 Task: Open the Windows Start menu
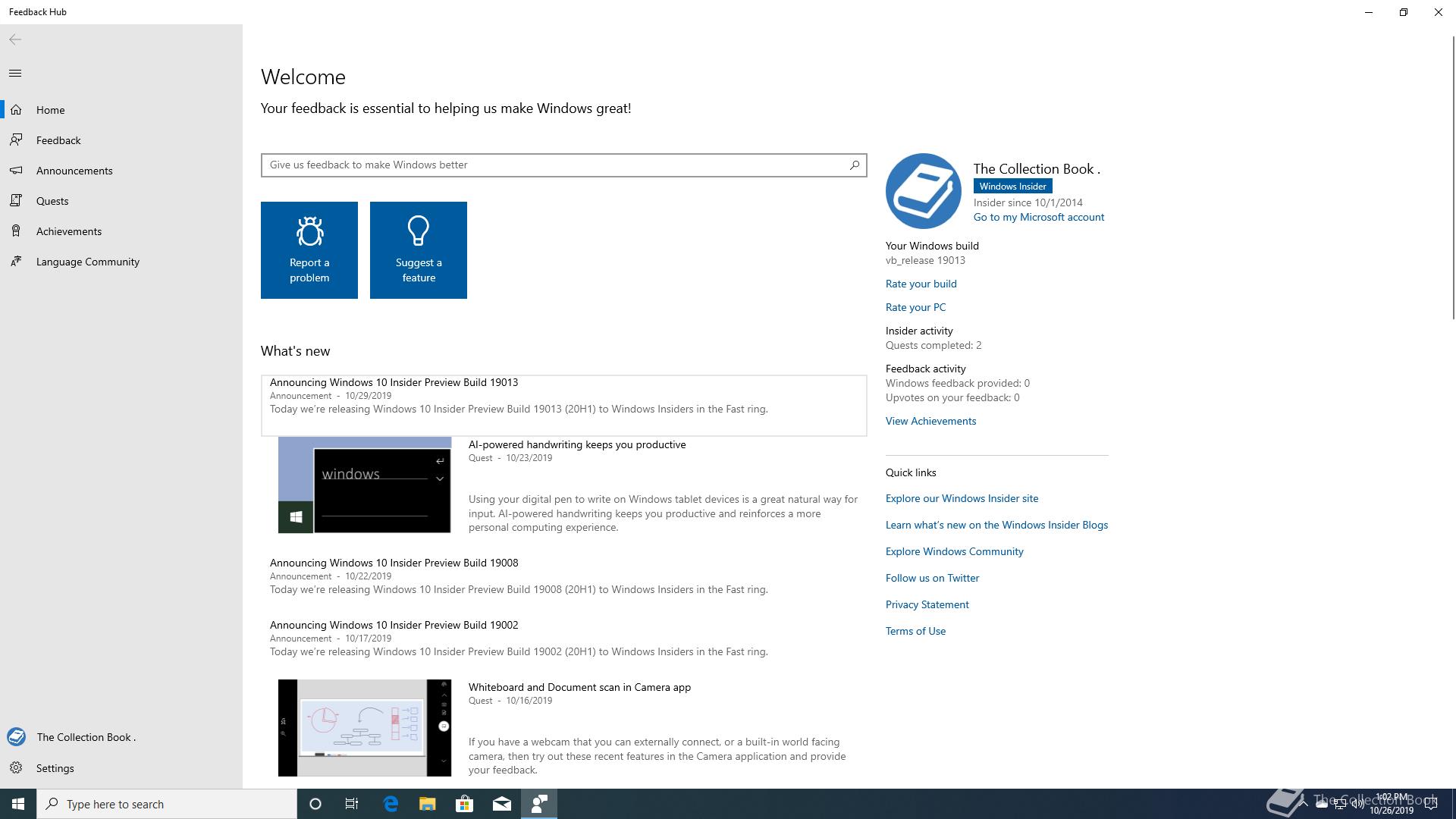pos(18,804)
